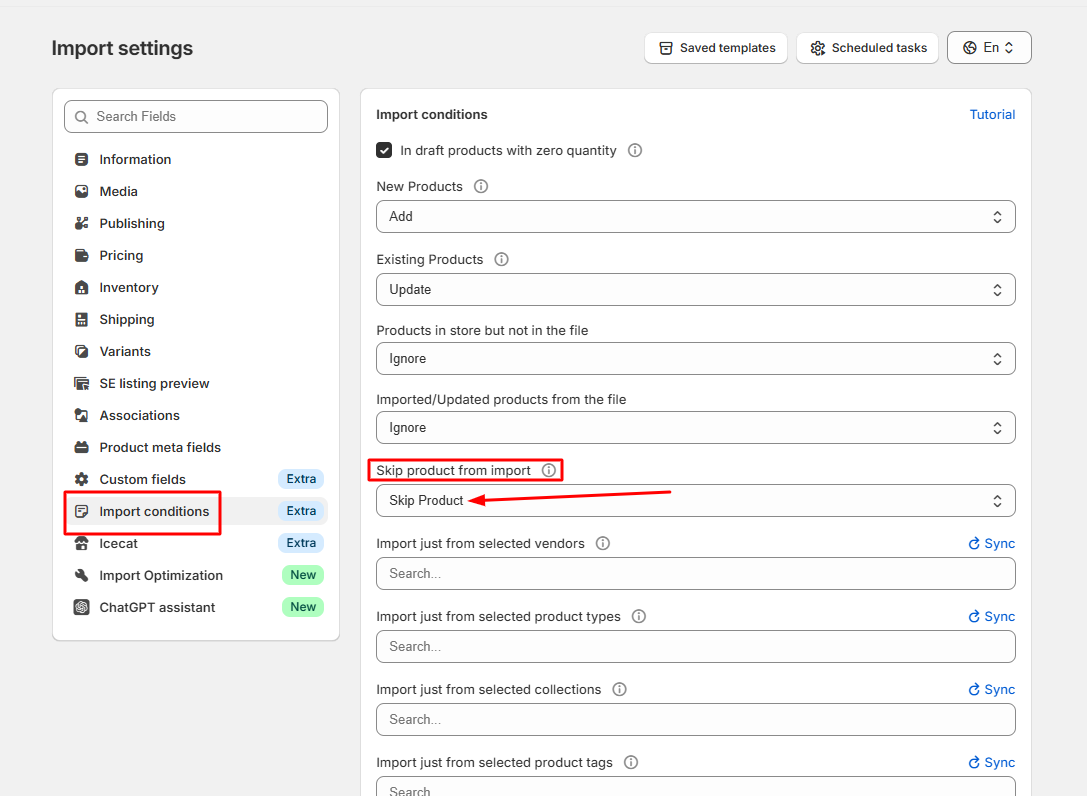This screenshot has width=1087, height=796.
Task: Open the En language selector
Action: click(x=989, y=48)
